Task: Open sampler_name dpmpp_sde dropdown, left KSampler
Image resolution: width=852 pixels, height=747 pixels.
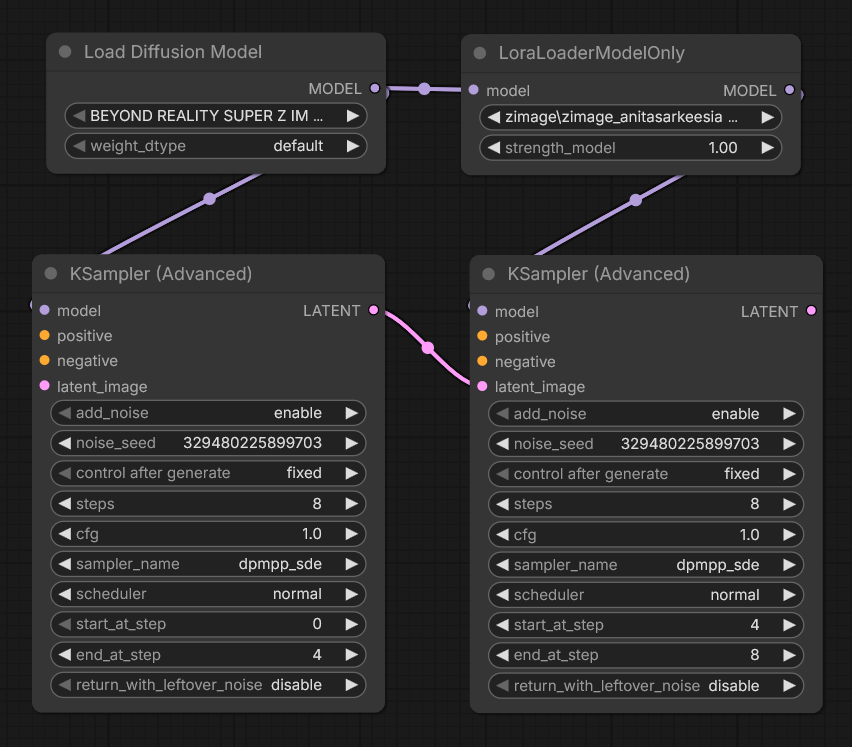Action: (208, 564)
